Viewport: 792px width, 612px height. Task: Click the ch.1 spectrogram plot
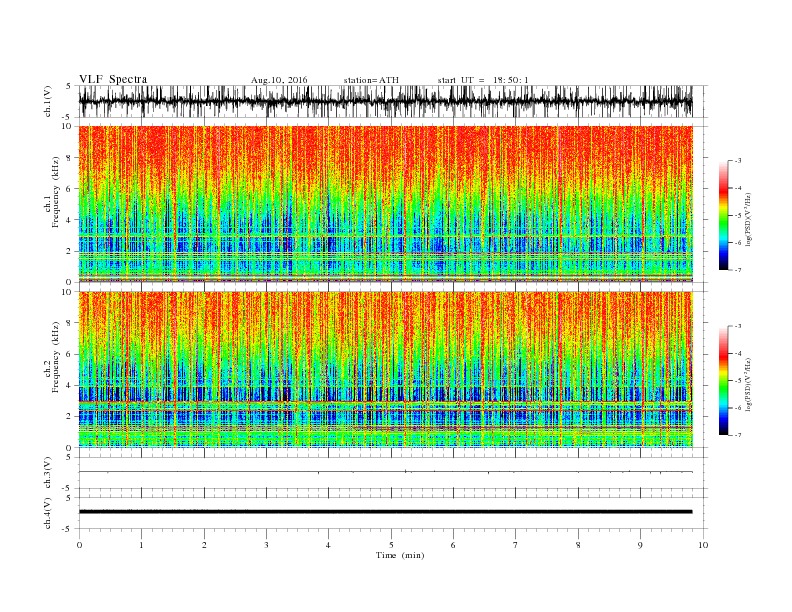[385, 204]
